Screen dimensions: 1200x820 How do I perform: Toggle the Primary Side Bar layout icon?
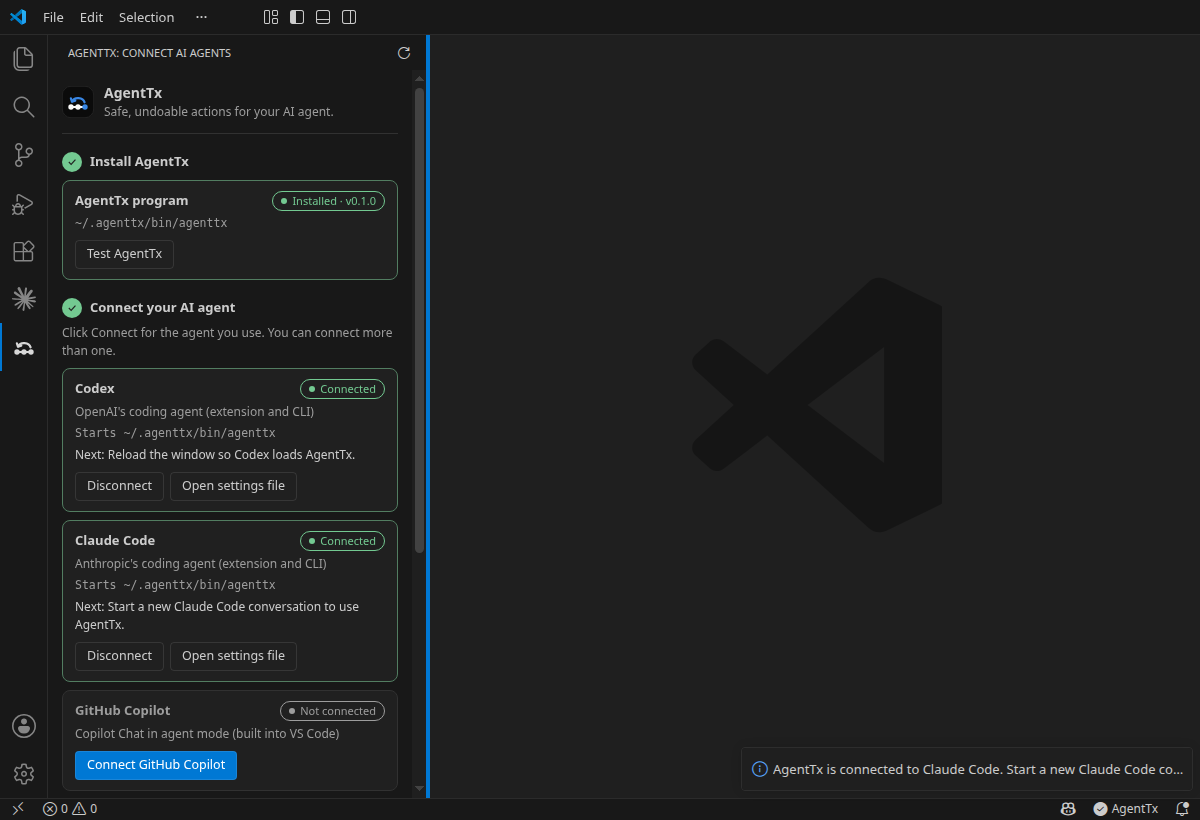pyautogui.click(x=297, y=17)
